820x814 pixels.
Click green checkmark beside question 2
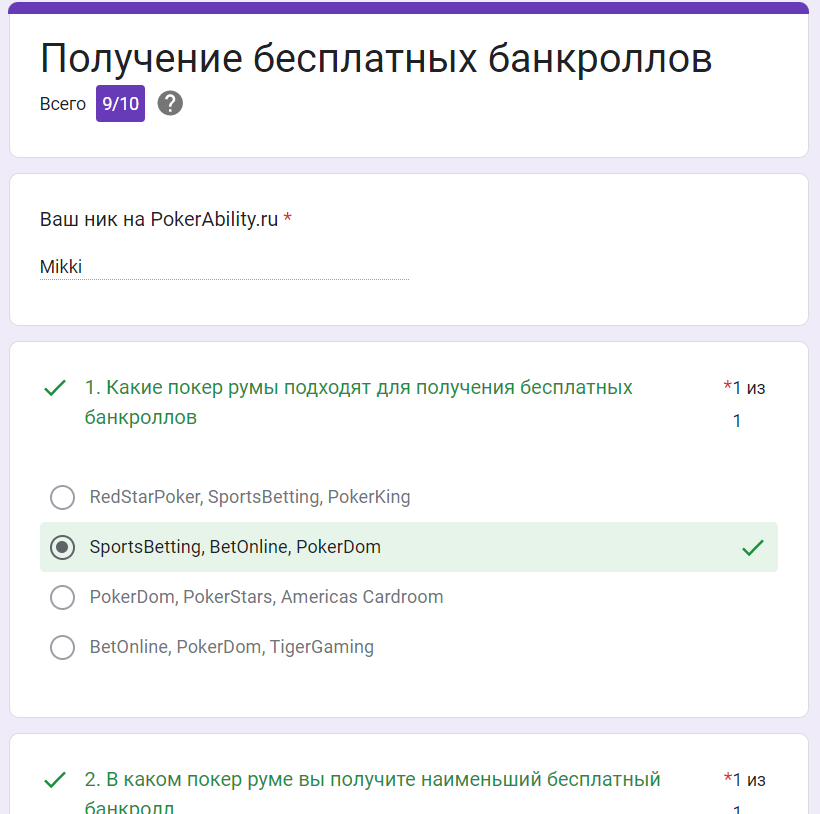click(55, 780)
